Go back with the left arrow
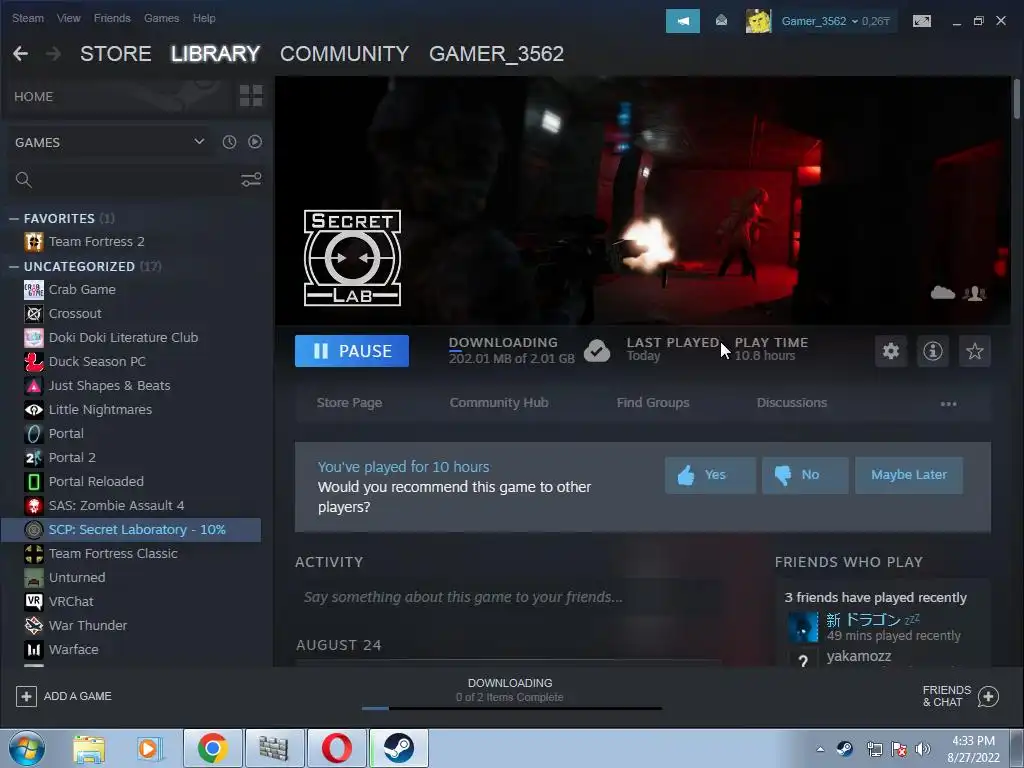Screen dimensions: 1024x768 20,54
